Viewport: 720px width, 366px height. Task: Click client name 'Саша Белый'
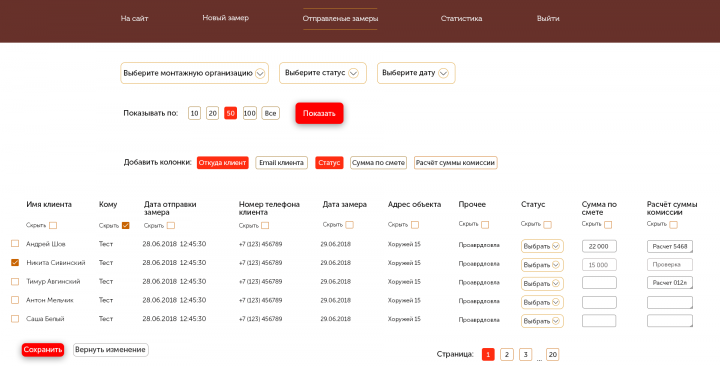tap(45, 319)
